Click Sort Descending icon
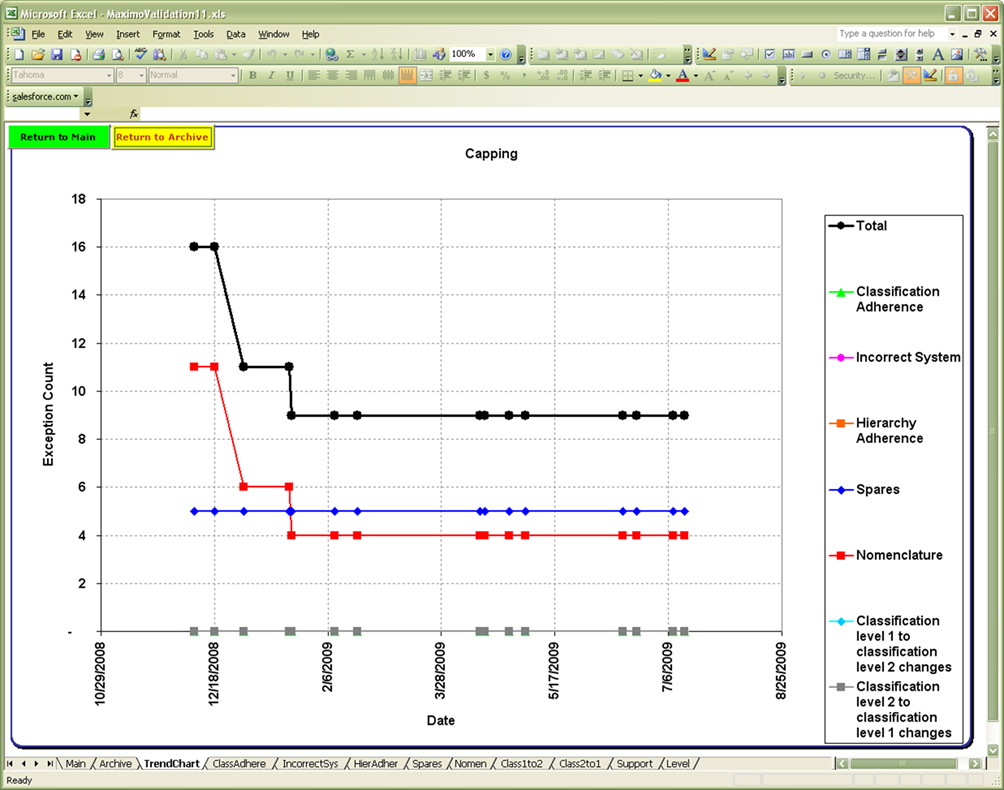The height and width of the screenshot is (790, 1004). coord(397,54)
